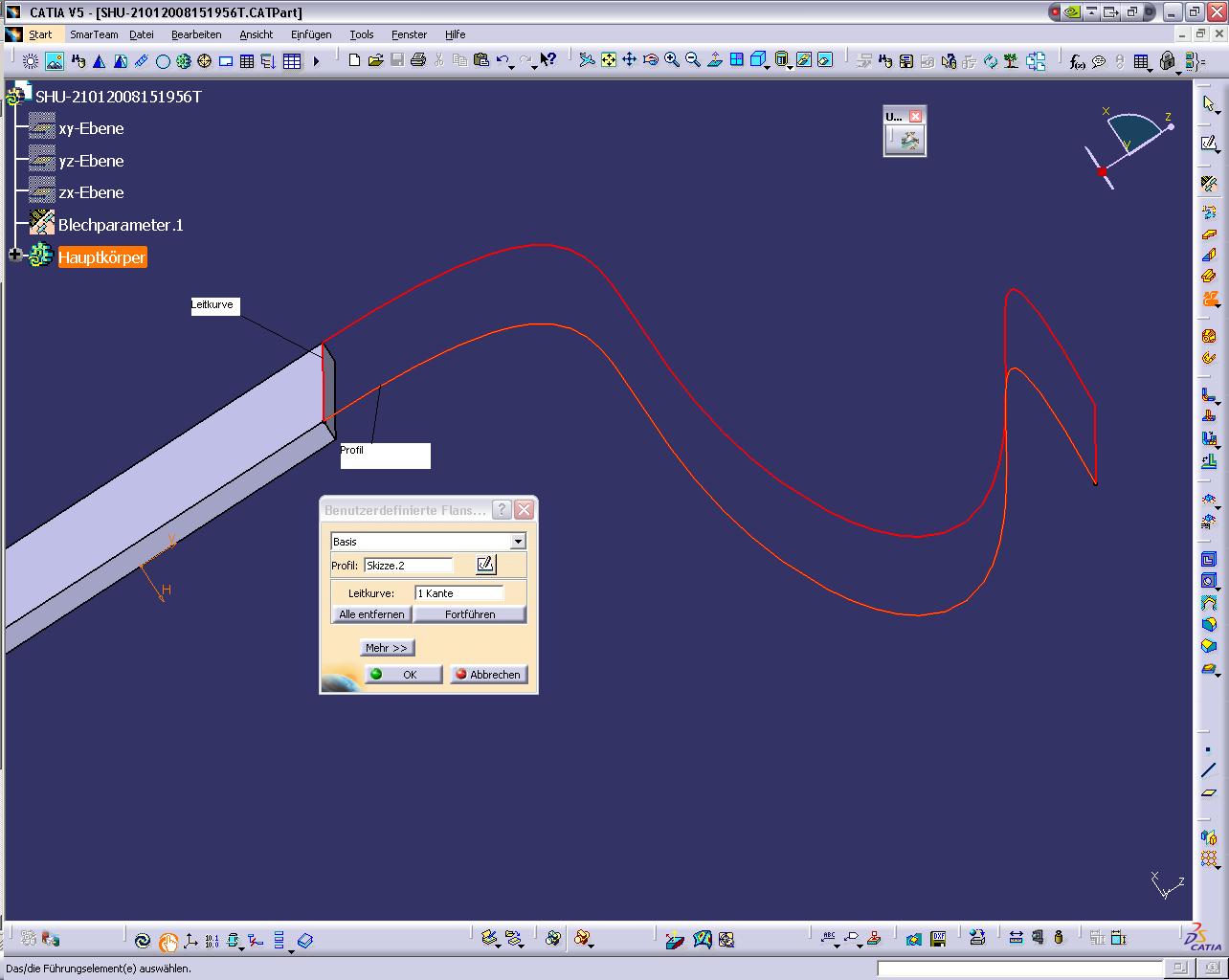1229x980 pixels.
Task: Click the sketch edit icon next to Profil field
Action: coord(485,565)
